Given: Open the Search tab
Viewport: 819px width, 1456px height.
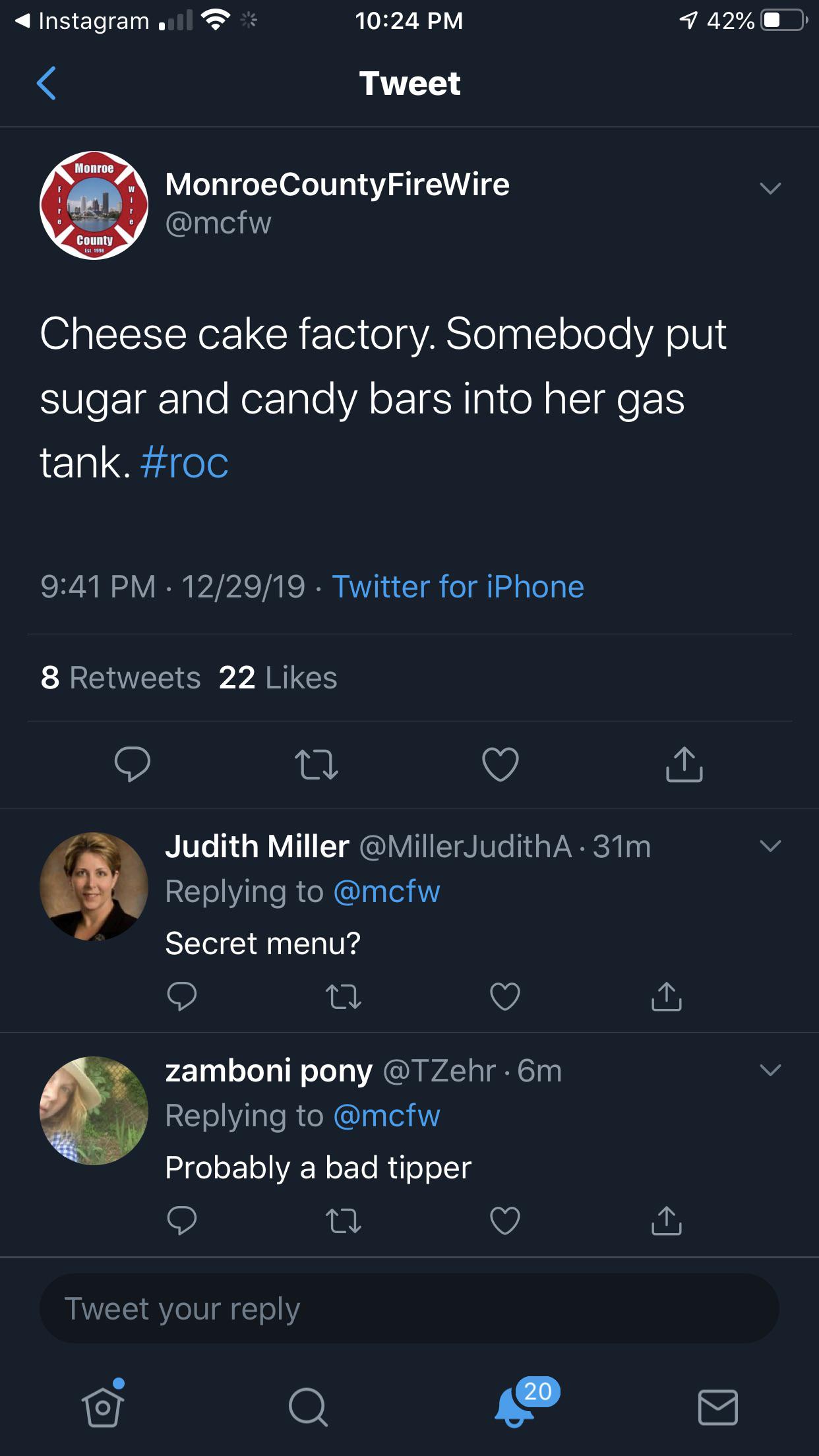Looking at the screenshot, I should coord(307,1408).
